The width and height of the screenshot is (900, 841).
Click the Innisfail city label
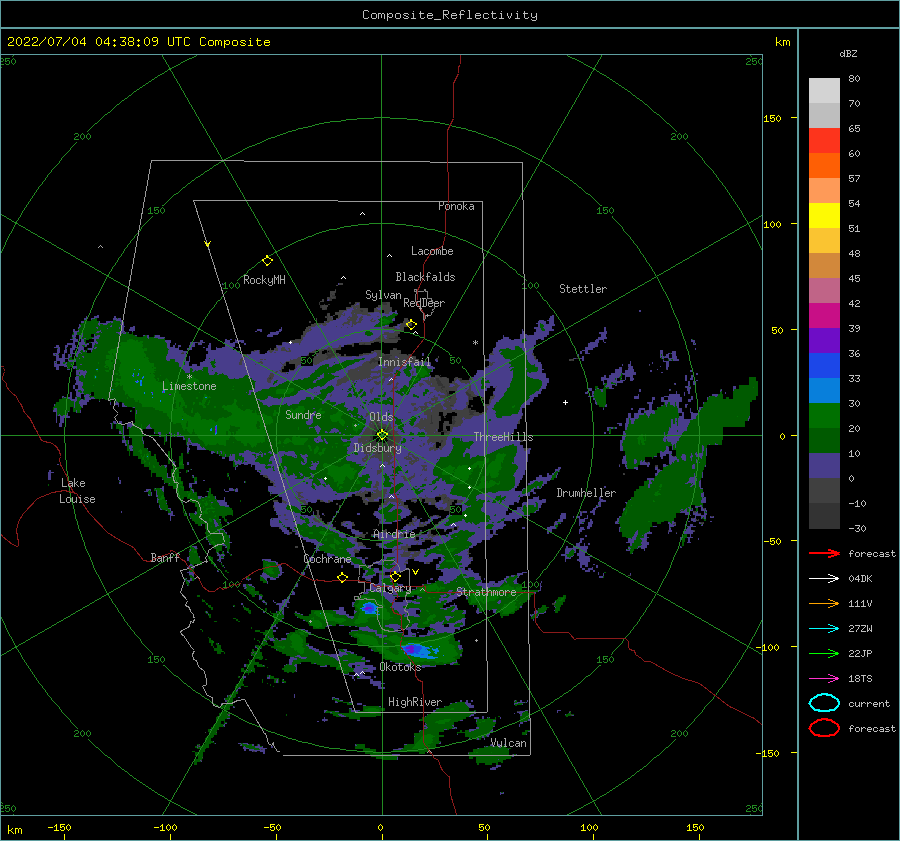pos(404,362)
